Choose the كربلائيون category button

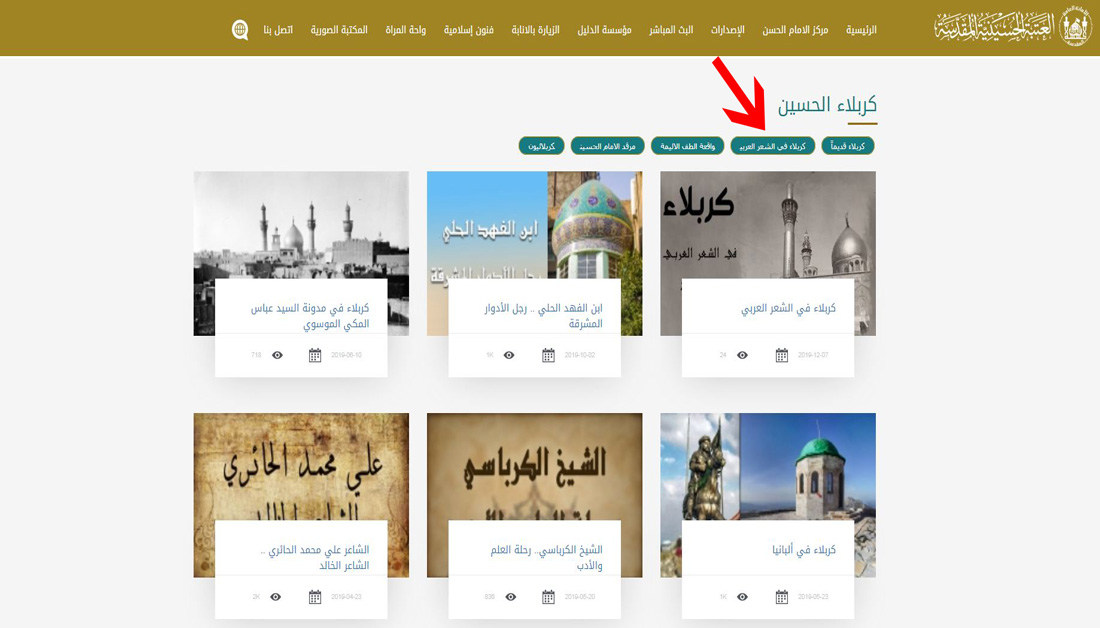click(541, 146)
